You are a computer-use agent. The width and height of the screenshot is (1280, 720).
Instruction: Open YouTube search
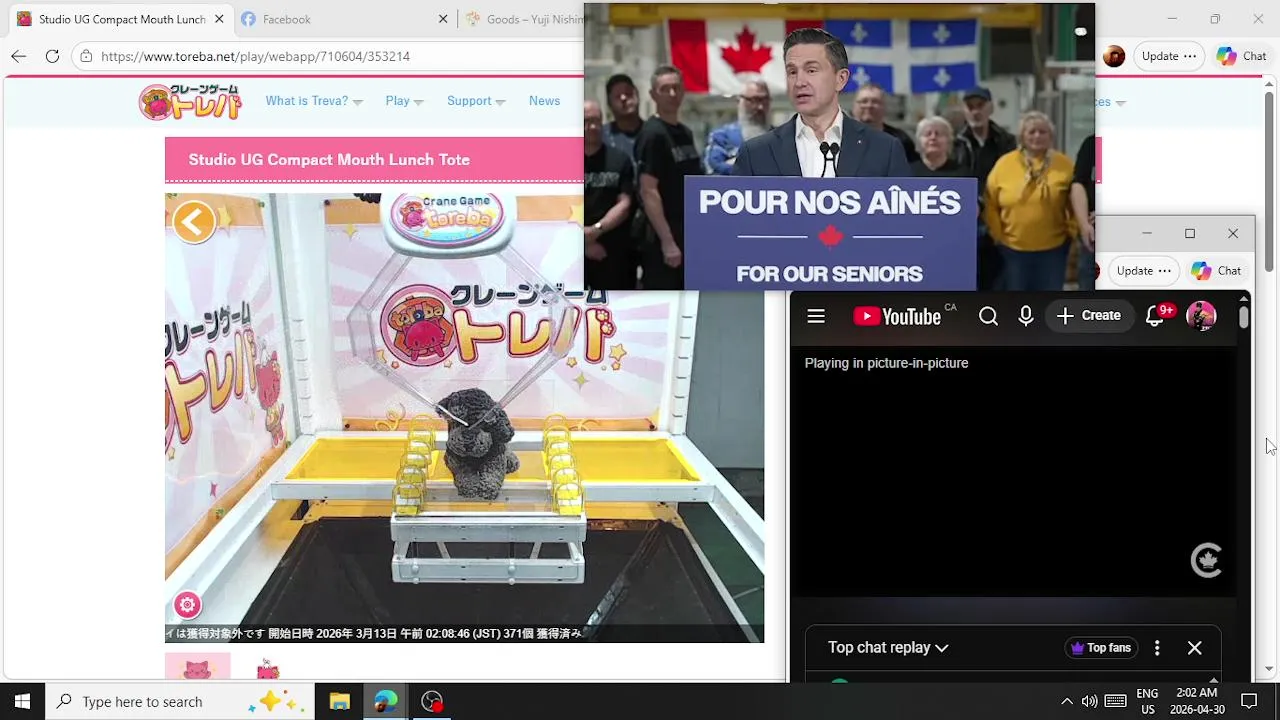(x=988, y=316)
